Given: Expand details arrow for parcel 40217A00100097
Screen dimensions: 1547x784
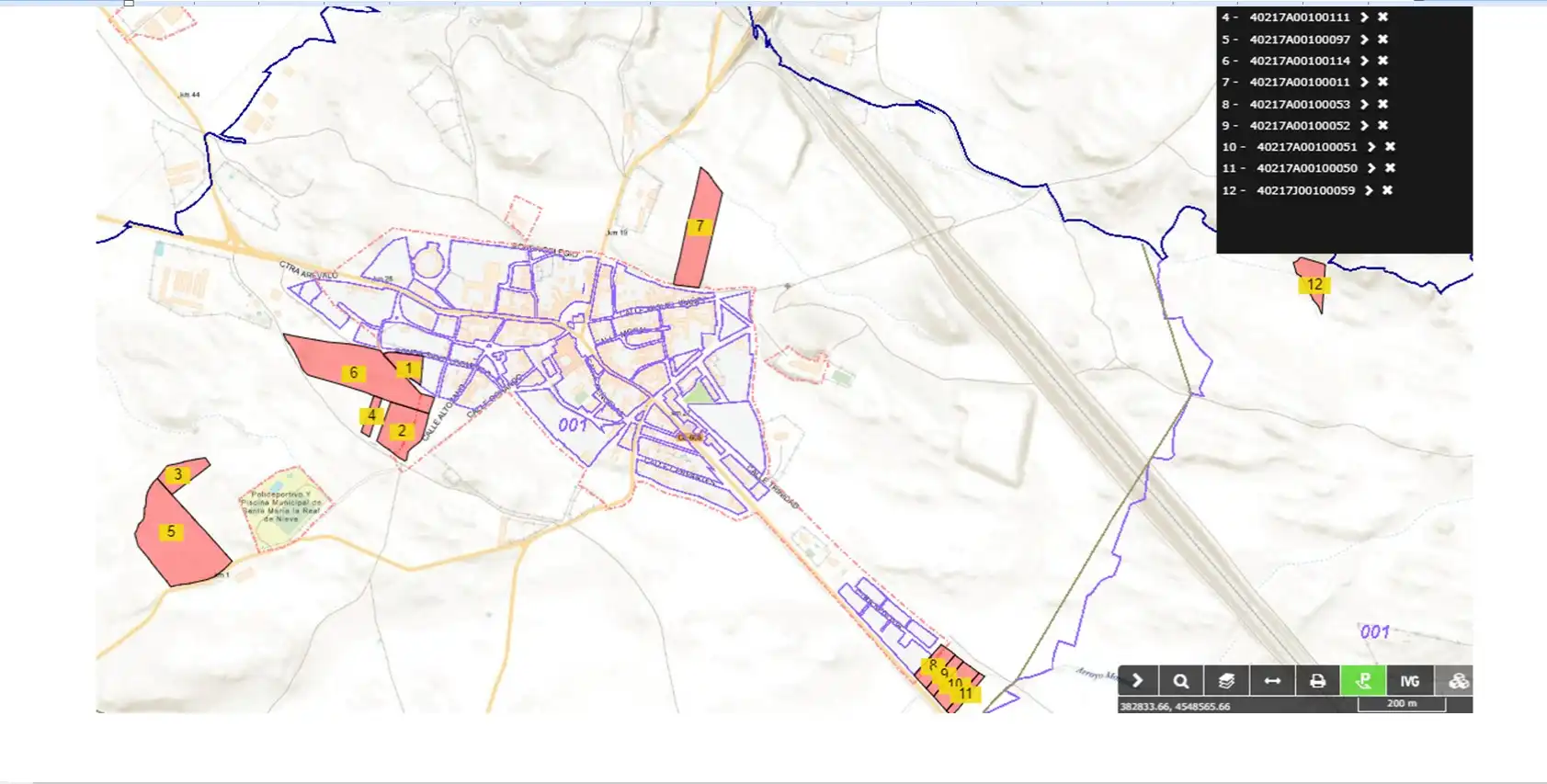Looking at the screenshot, I should 1364,40.
